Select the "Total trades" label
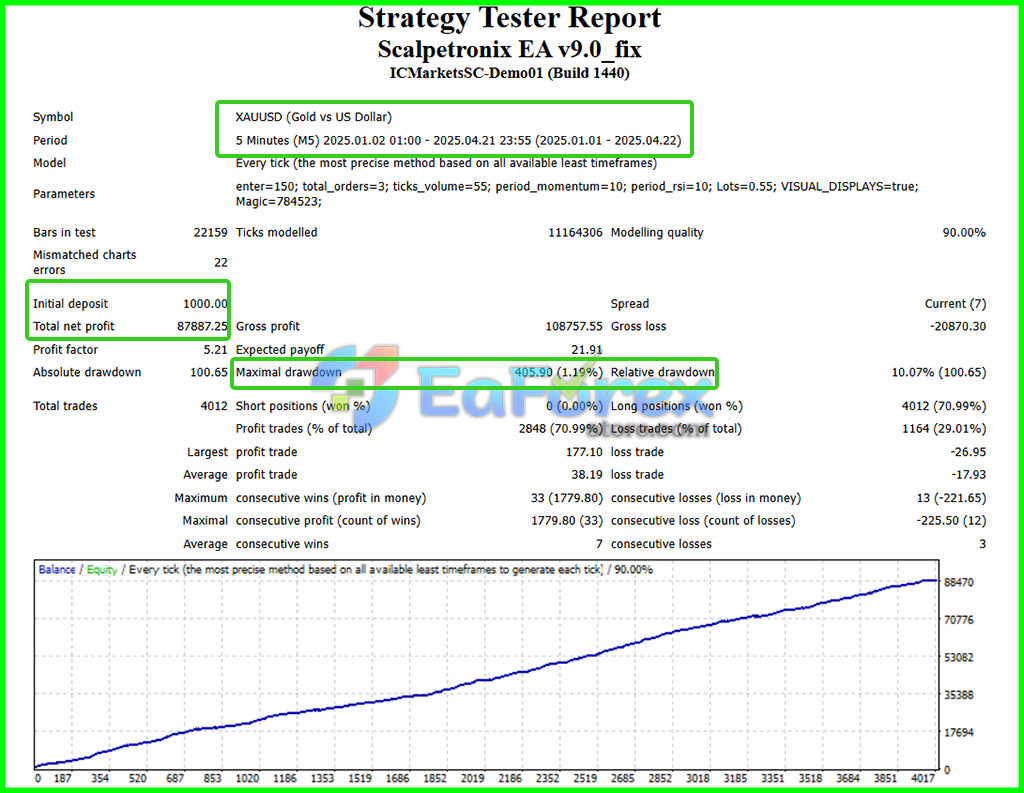This screenshot has height=793, width=1024. (x=65, y=406)
